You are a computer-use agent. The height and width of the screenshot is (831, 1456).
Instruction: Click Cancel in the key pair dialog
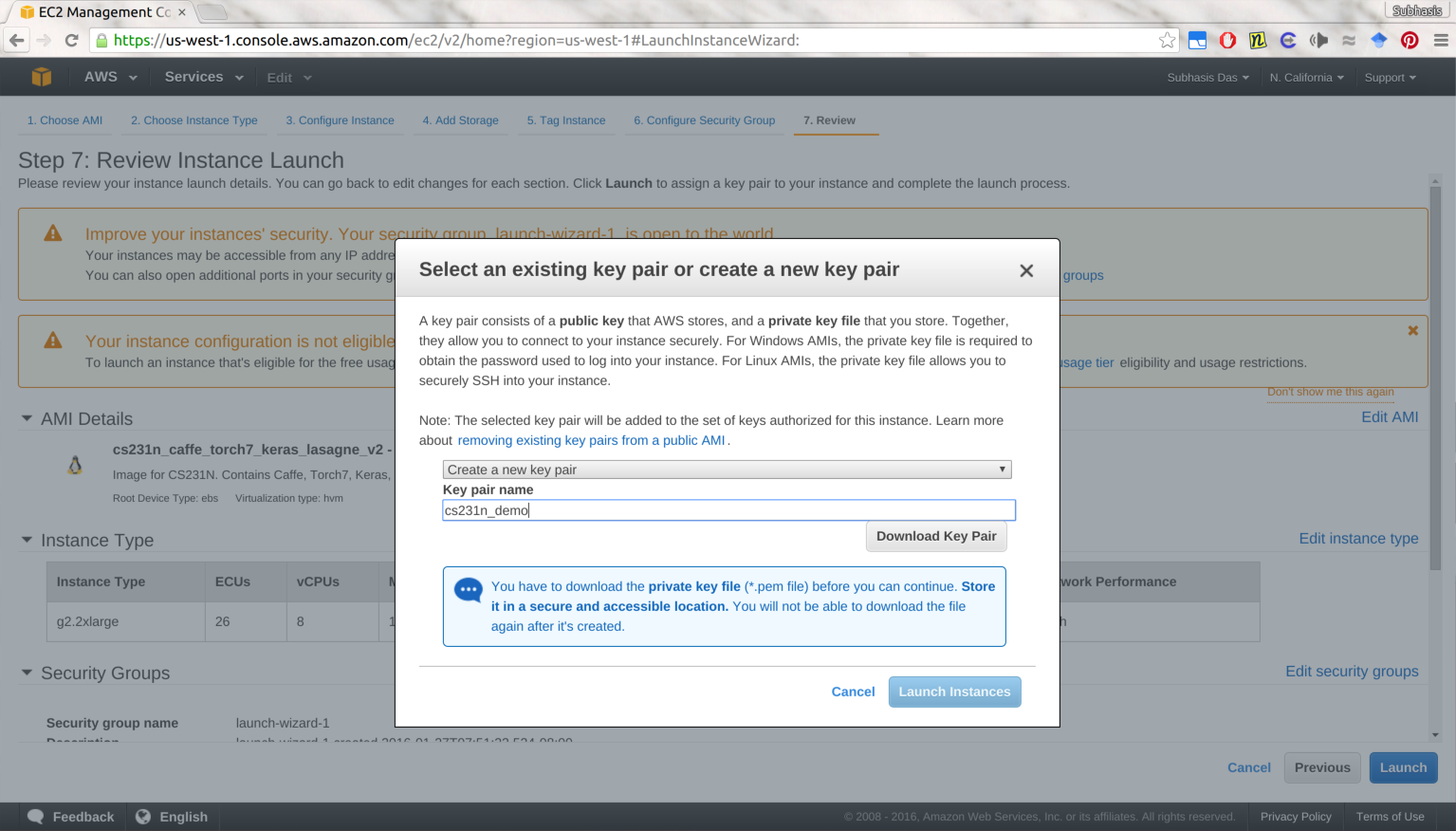(853, 692)
